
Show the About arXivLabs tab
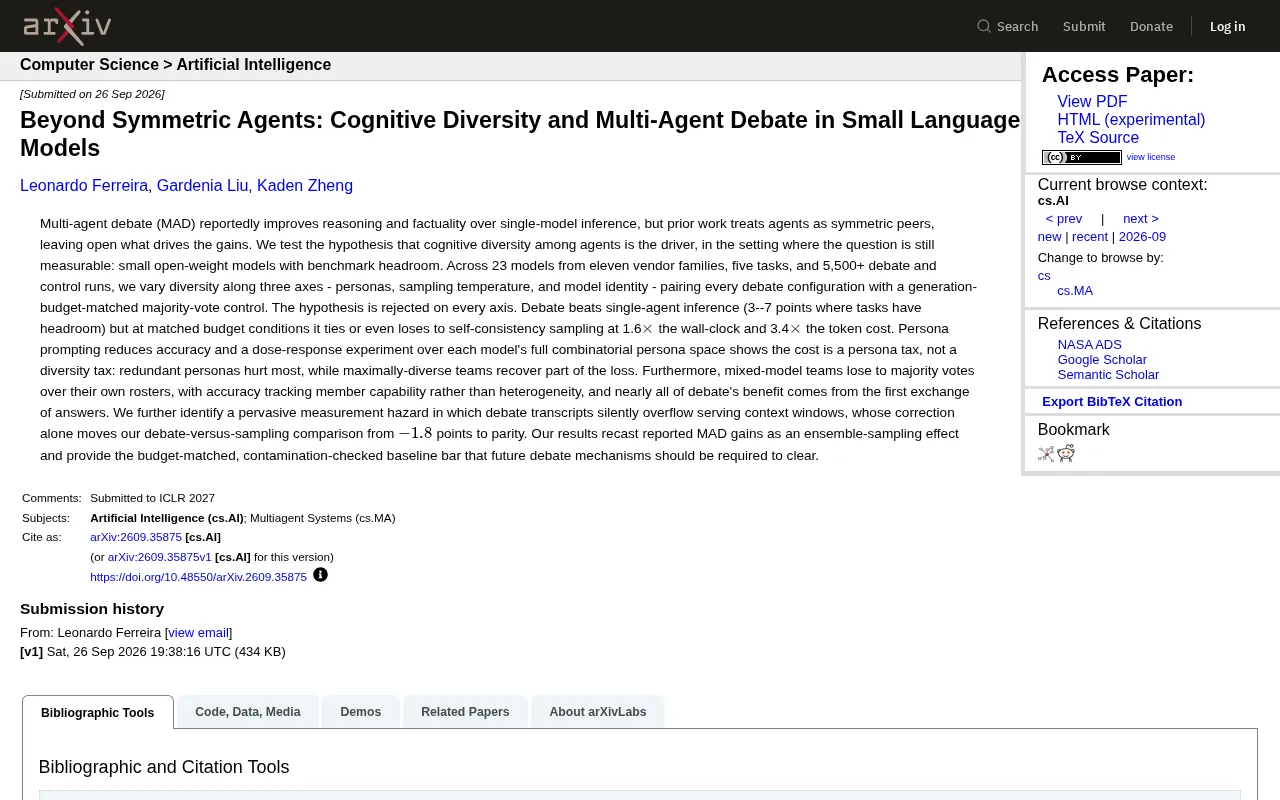pyautogui.click(x=598, y=711)
